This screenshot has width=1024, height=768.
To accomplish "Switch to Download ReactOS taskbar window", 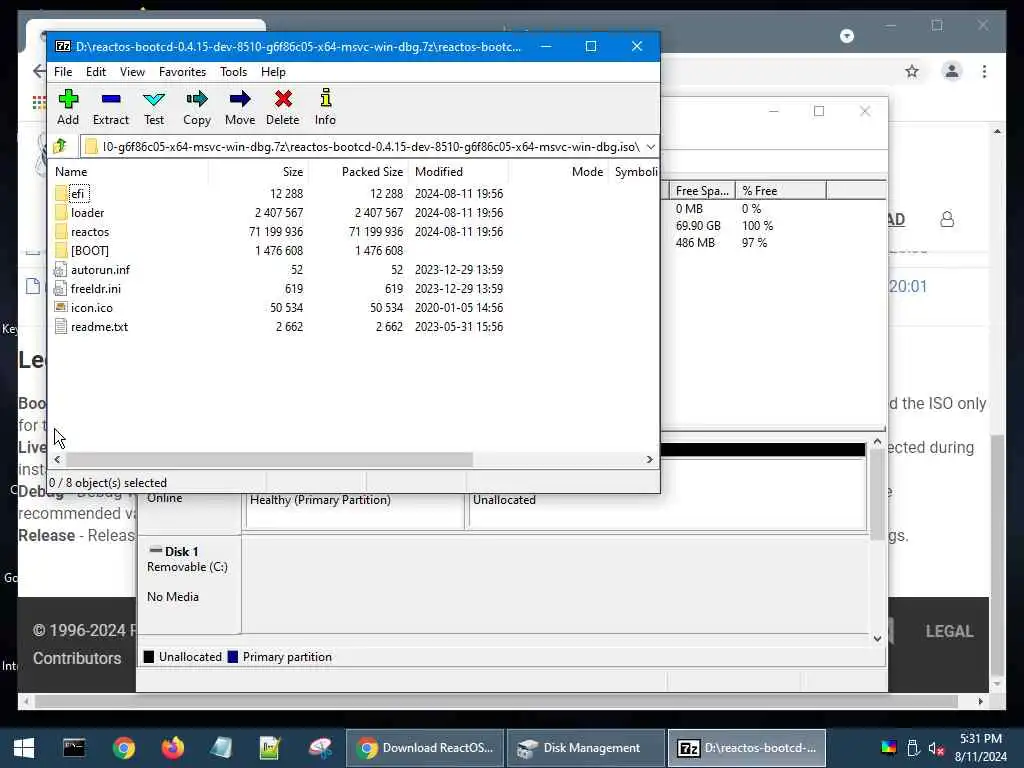I will point(424,748).
